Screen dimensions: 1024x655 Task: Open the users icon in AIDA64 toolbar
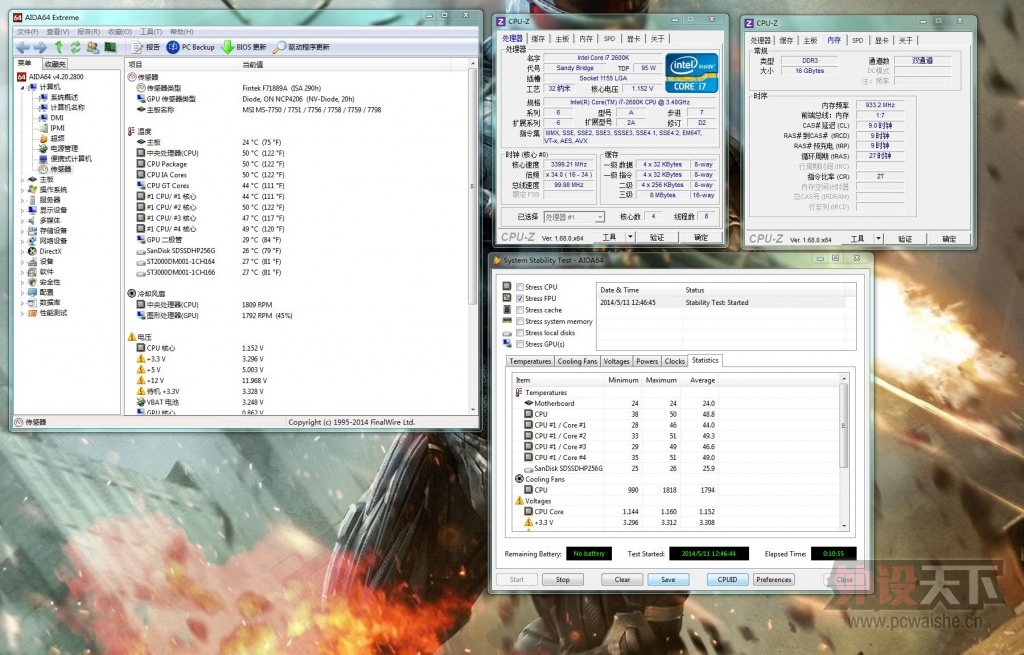coord(93,47)
